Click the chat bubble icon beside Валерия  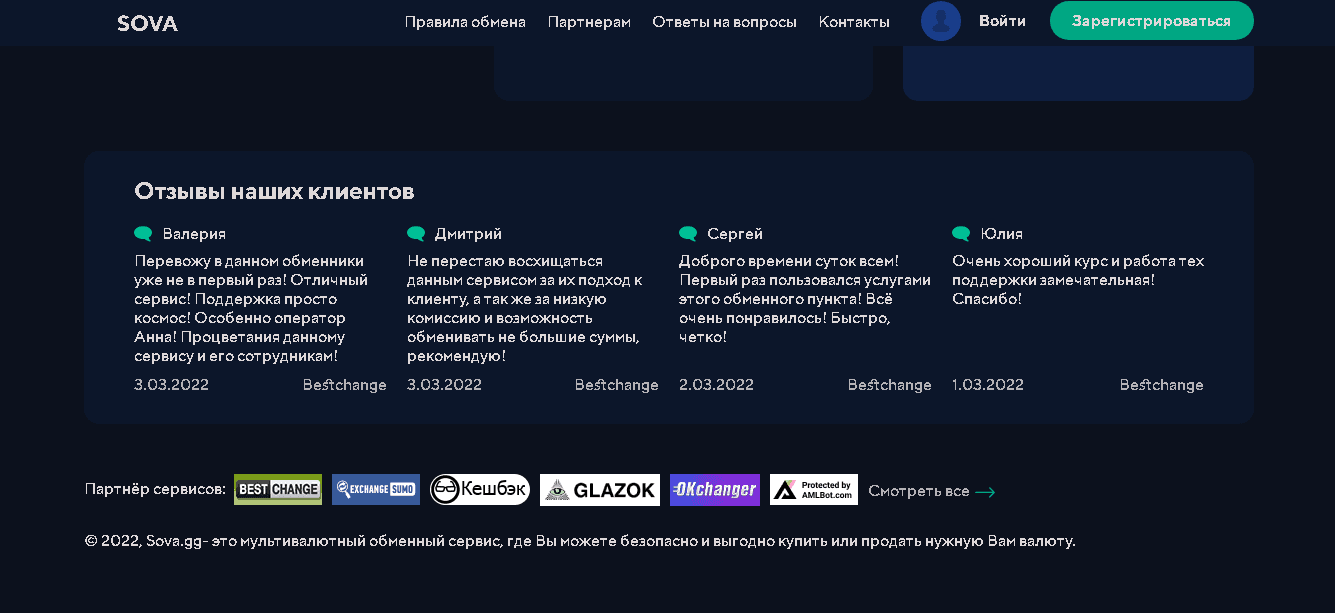pyautogui.click(x=143, y=234)
